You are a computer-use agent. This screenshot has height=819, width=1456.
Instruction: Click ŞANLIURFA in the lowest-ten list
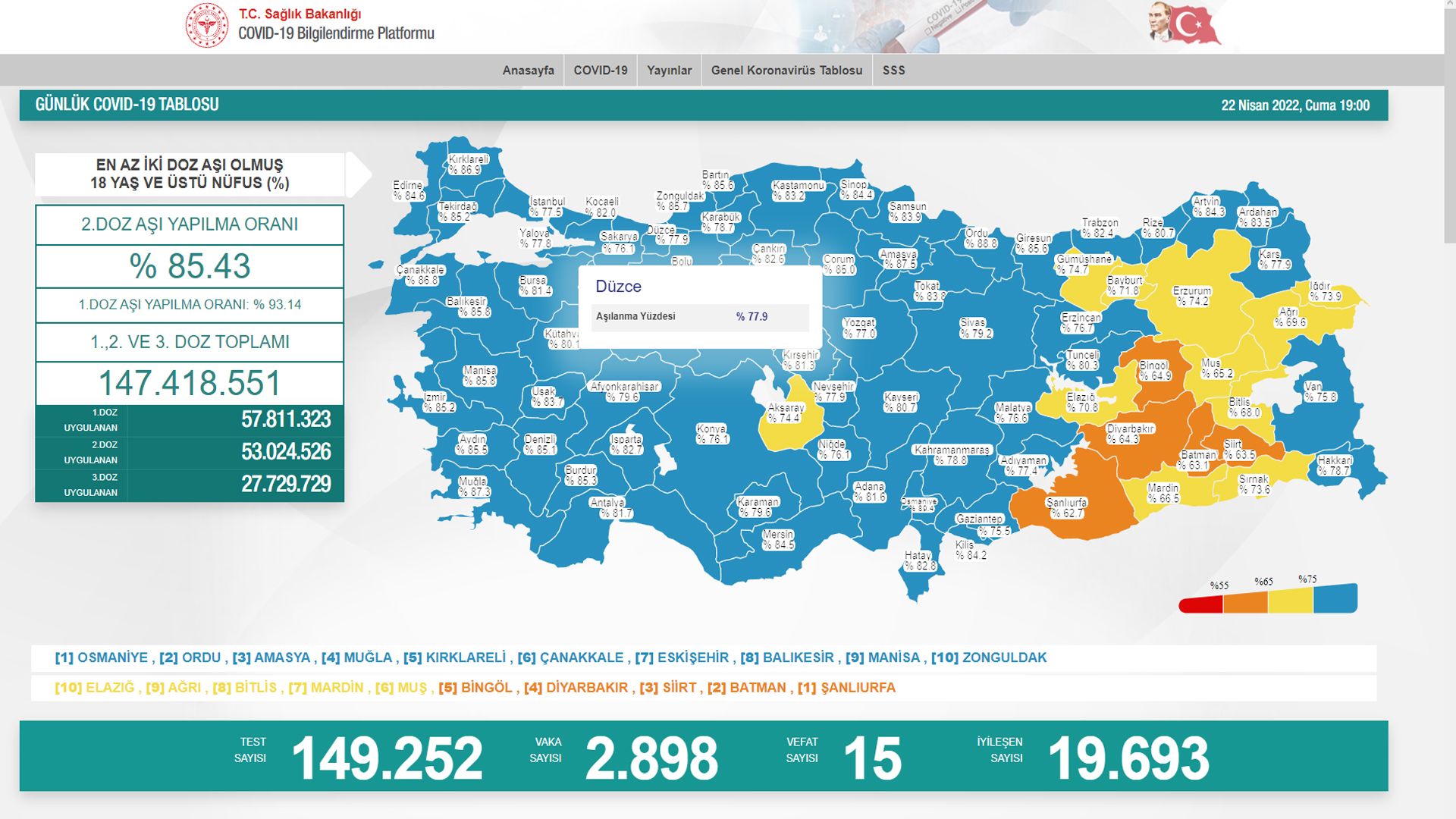858,688
